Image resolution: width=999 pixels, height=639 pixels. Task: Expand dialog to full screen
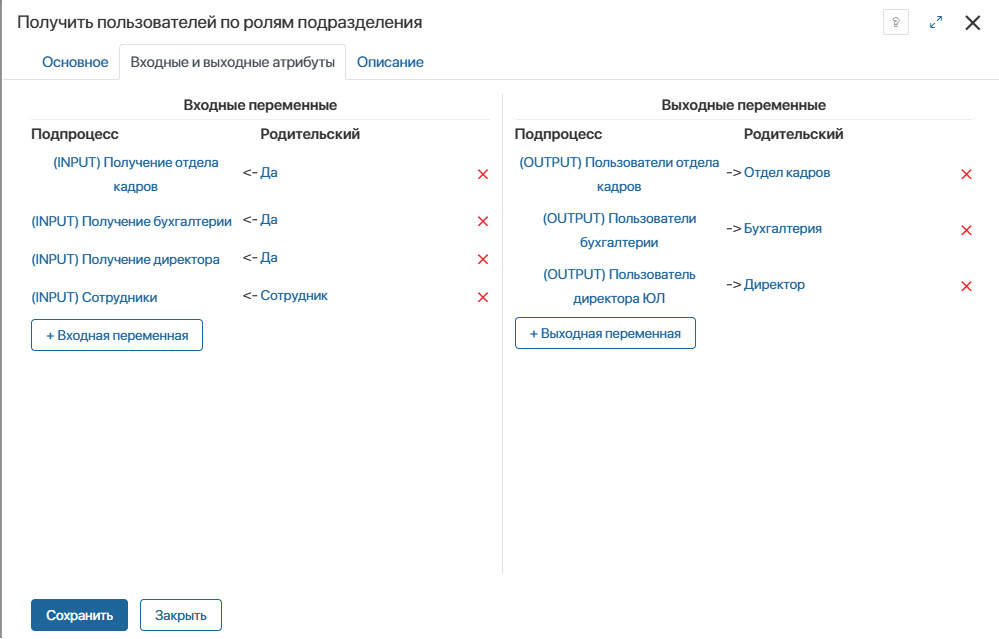point(936,22)
